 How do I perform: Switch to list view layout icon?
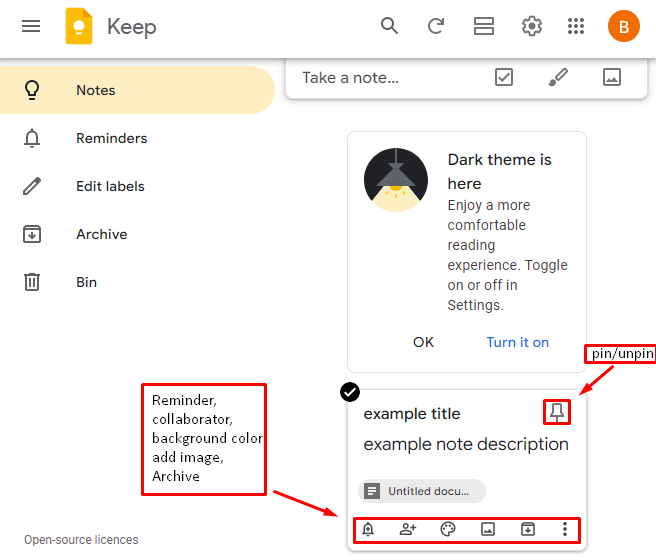click(x=484, y=26)
